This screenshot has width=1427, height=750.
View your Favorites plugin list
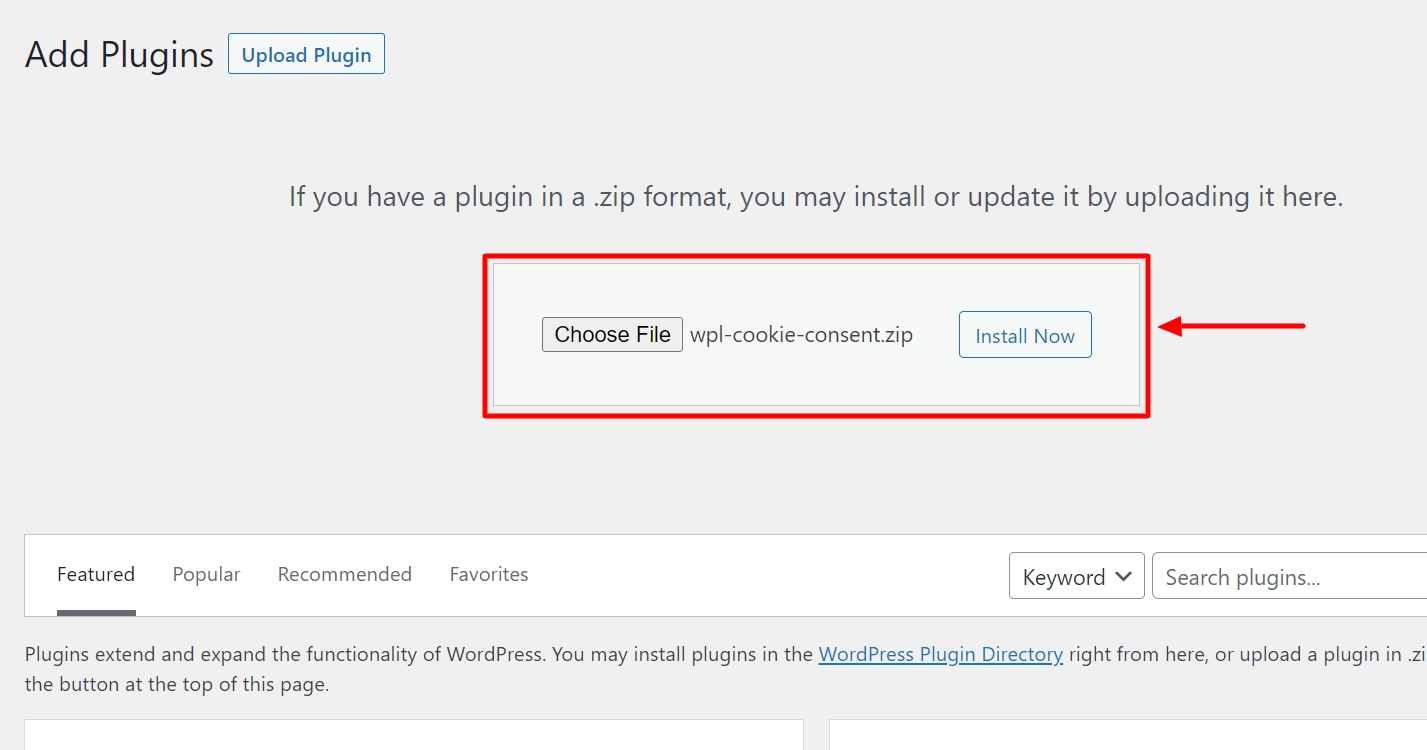(x=488, y=574)
